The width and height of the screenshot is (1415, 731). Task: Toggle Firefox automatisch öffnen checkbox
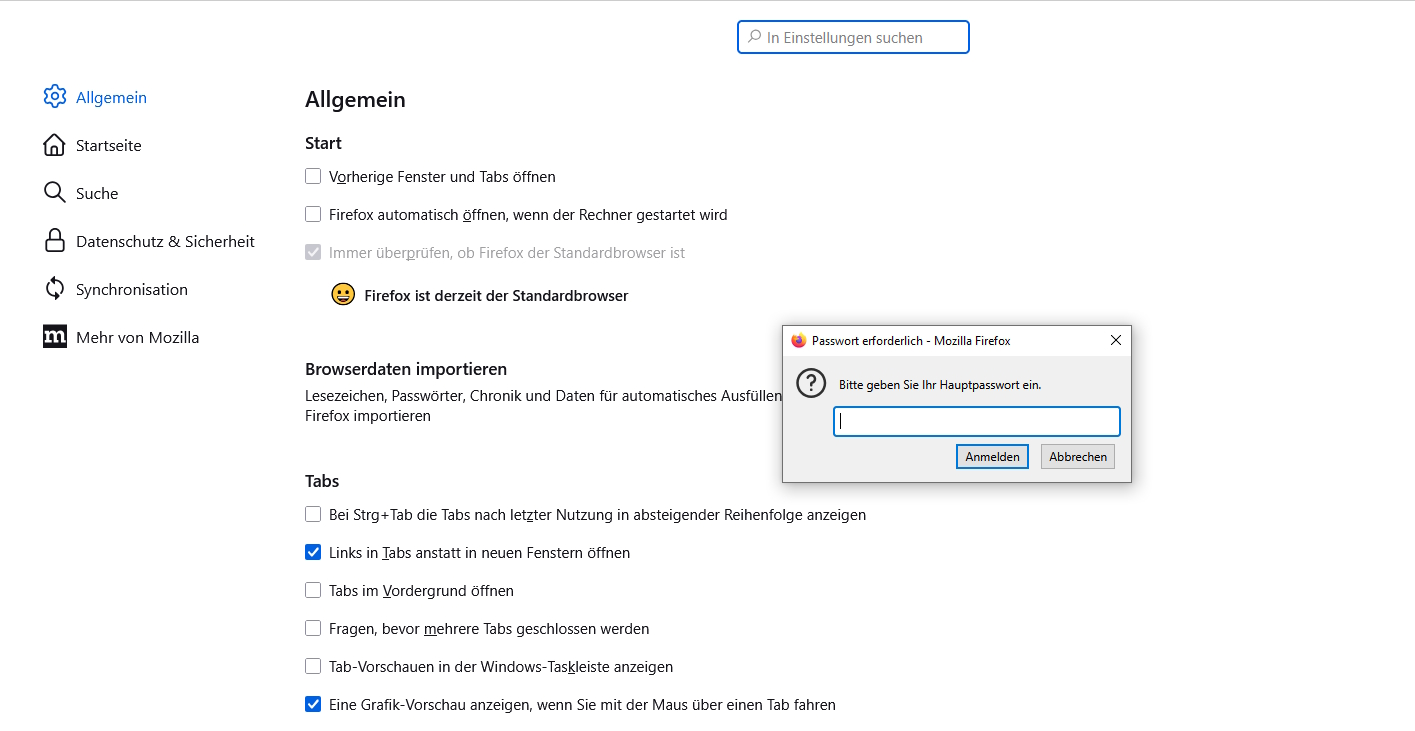(313, 215)
